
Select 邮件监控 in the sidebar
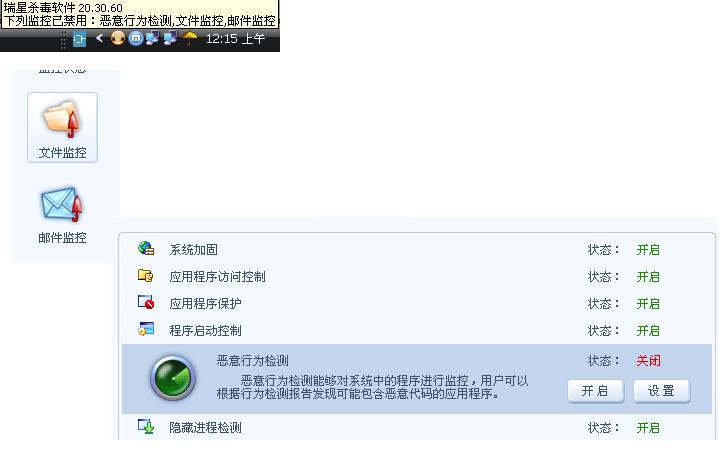coord(62,215)
